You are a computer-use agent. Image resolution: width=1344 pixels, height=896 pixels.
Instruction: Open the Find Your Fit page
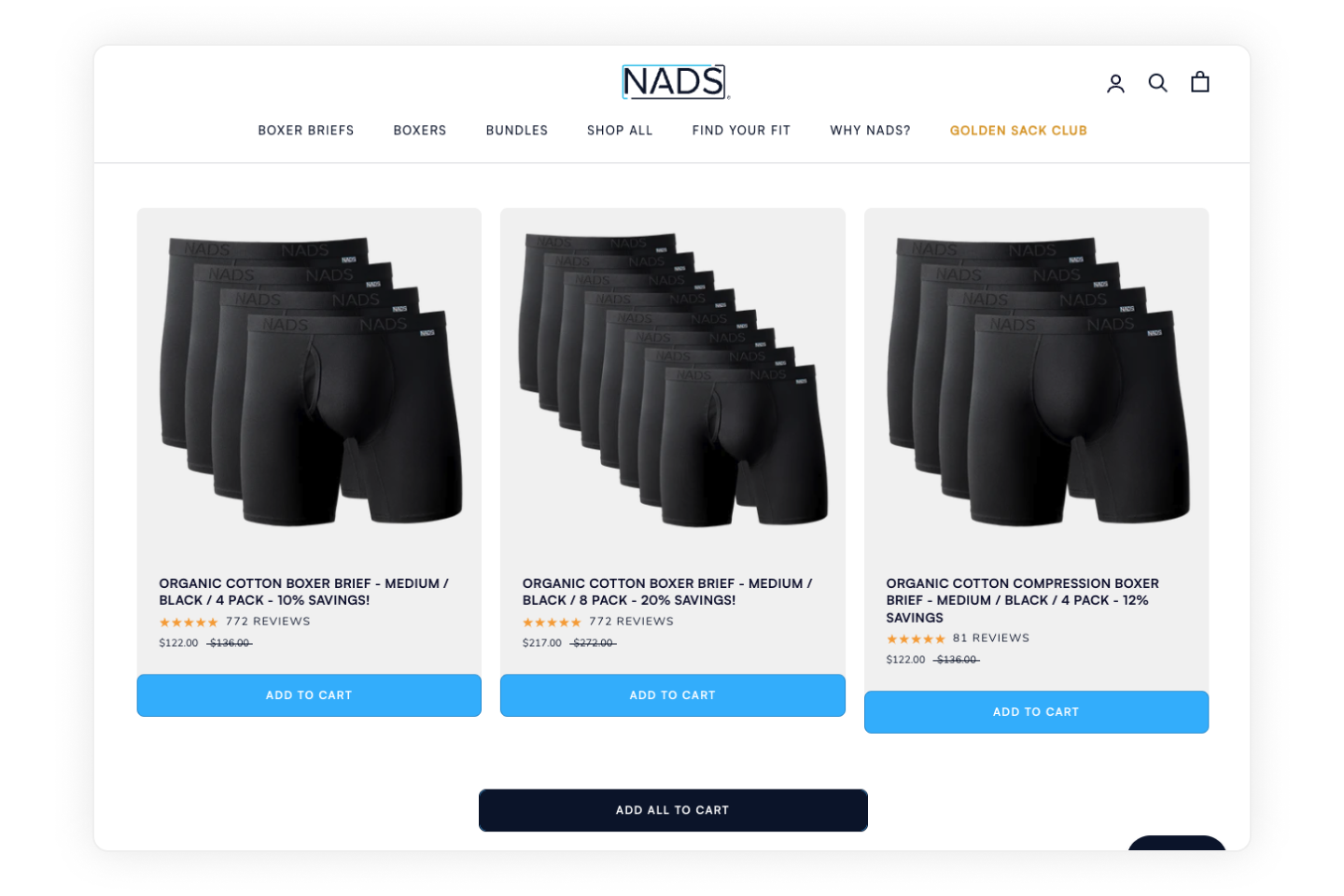pos(741,131)
